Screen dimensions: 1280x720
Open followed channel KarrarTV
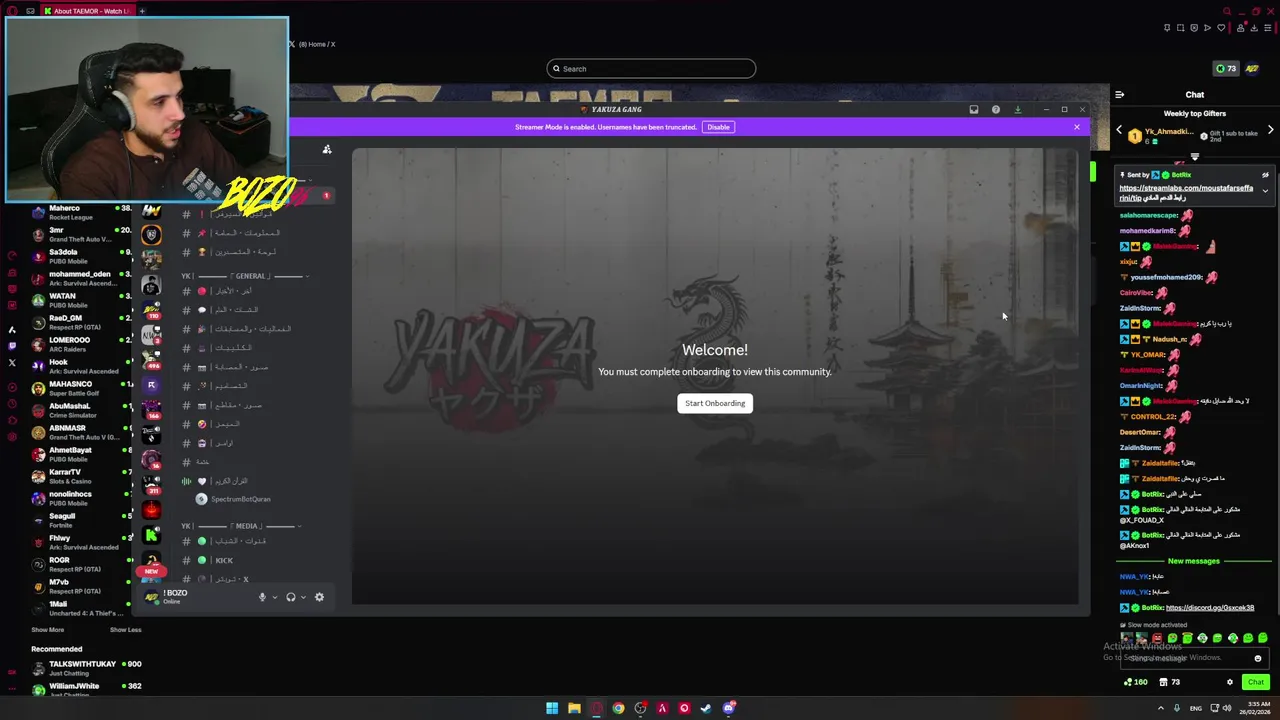(x=82, y=476)
